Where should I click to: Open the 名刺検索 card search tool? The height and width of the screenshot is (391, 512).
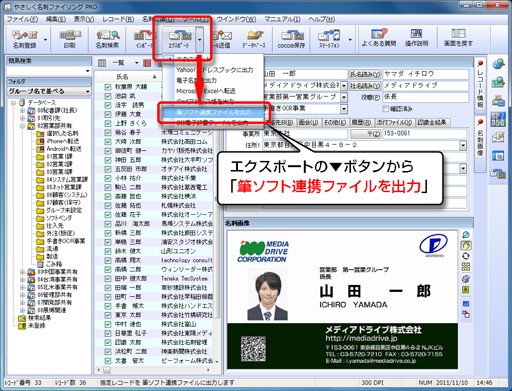pyautogui.click(x=107, y=39)
